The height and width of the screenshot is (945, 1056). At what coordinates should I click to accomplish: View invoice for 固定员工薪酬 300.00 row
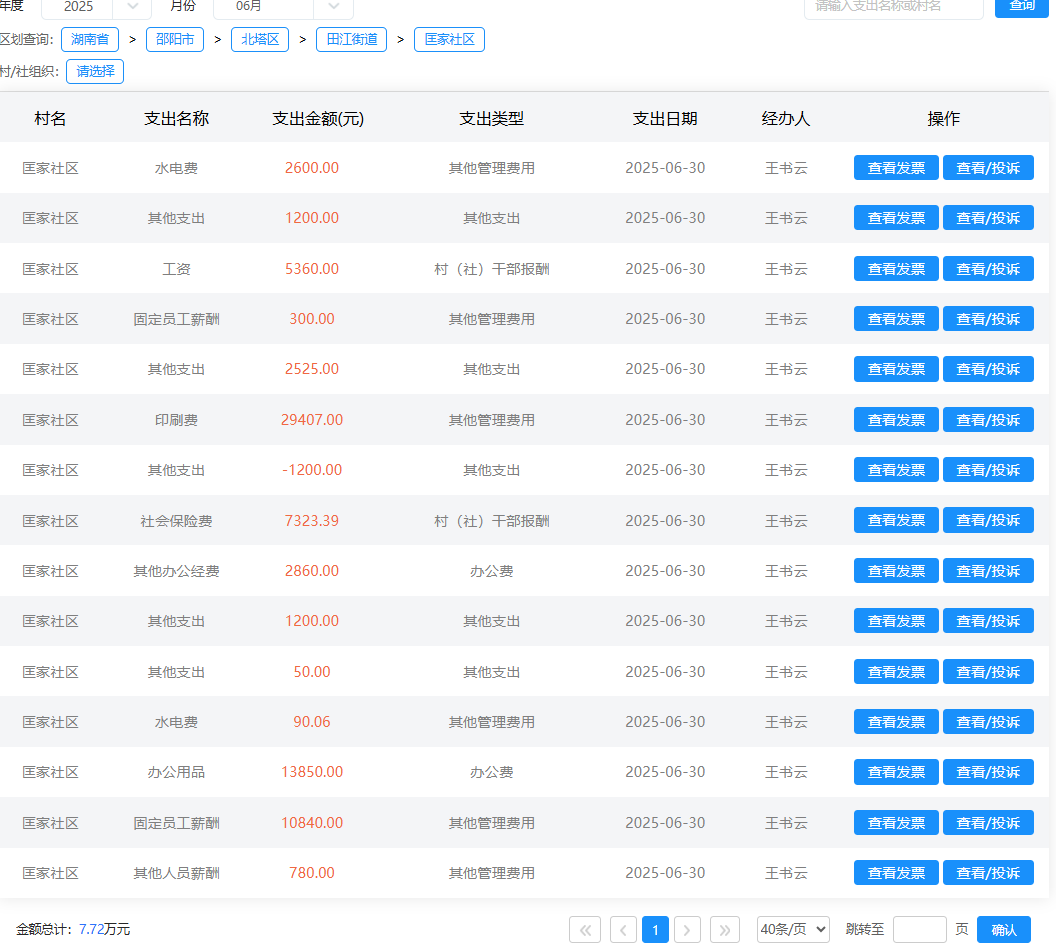896,319
